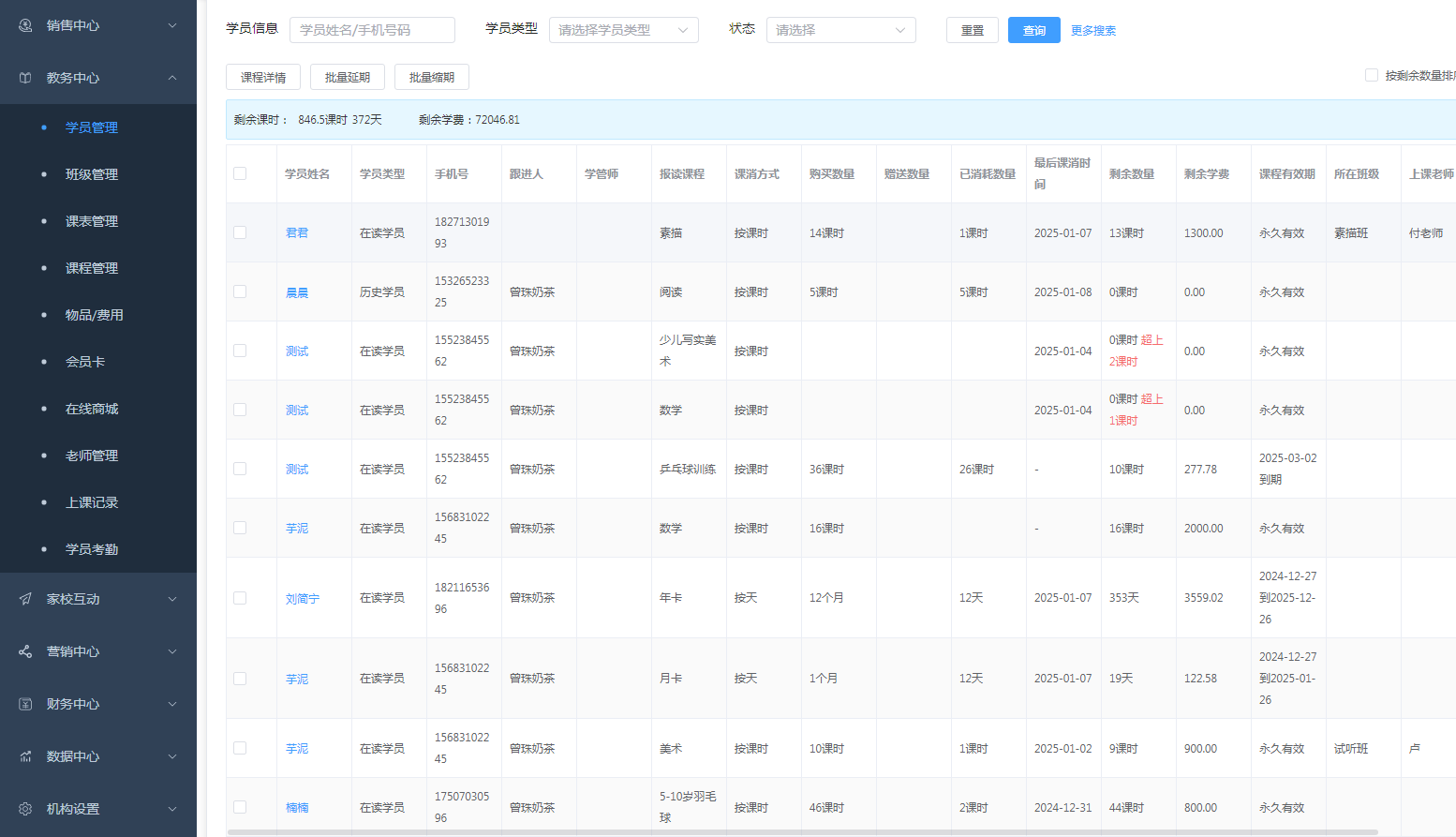This screenshot has width=1456, height=837.
Task: Click the 批量缩期 button
Action: (432, 77)
